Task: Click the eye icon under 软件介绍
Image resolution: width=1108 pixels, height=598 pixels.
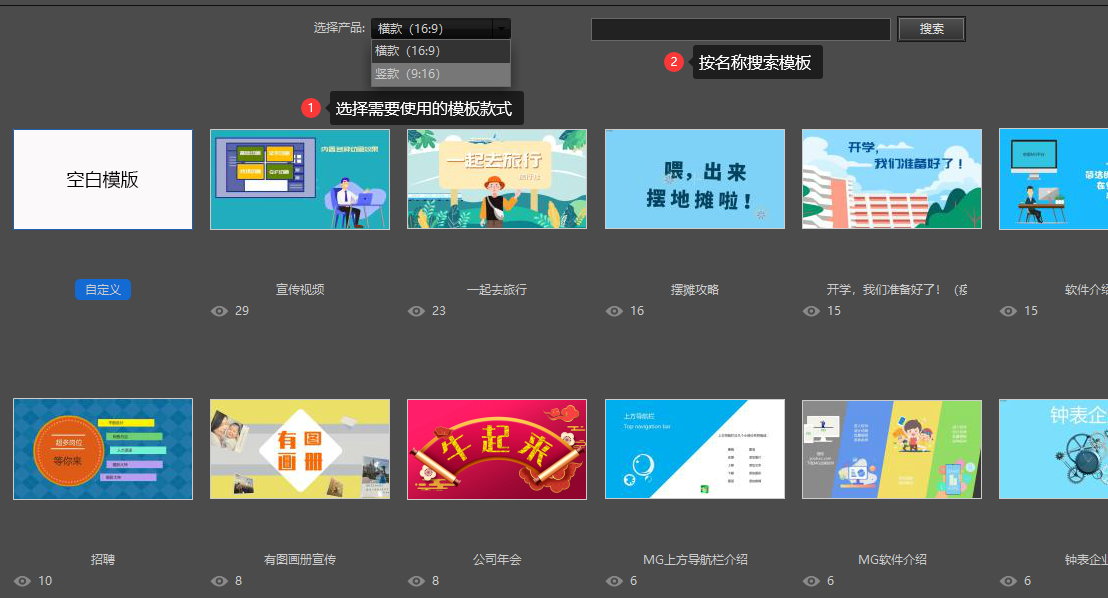Action: (1008, 311)
